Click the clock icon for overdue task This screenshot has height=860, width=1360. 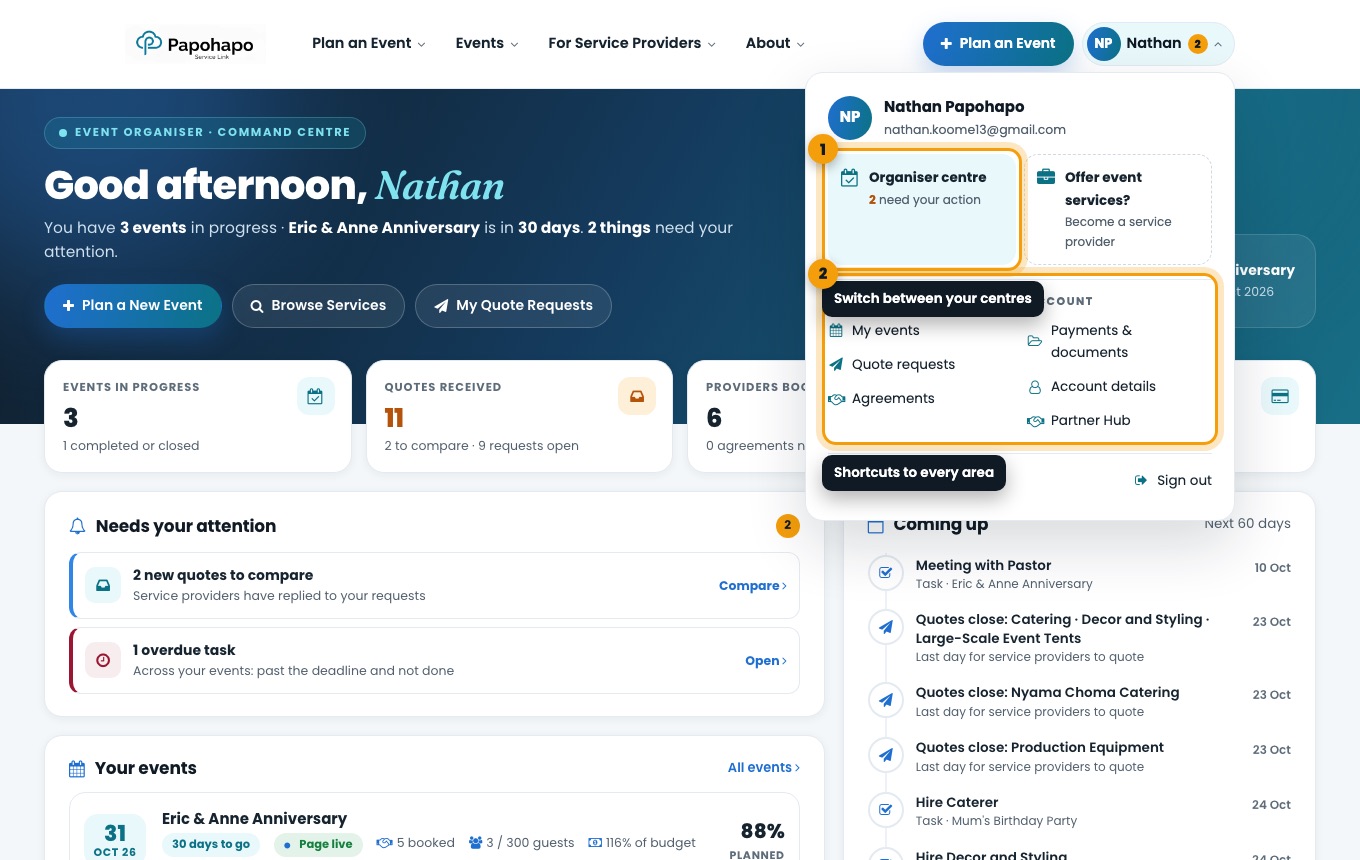(103, 660)
